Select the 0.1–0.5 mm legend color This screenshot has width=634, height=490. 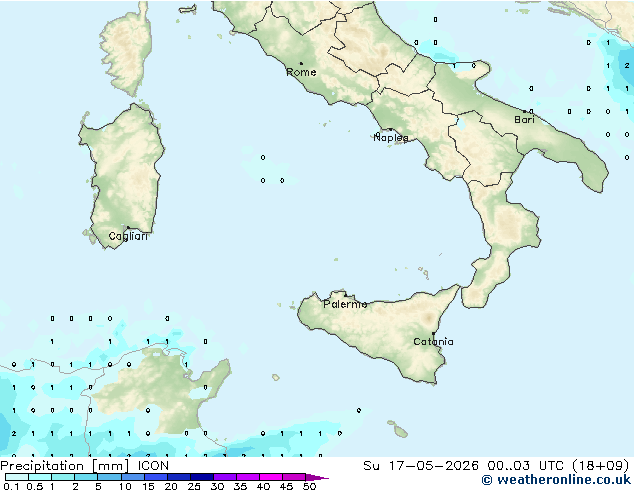click(17, 477)
